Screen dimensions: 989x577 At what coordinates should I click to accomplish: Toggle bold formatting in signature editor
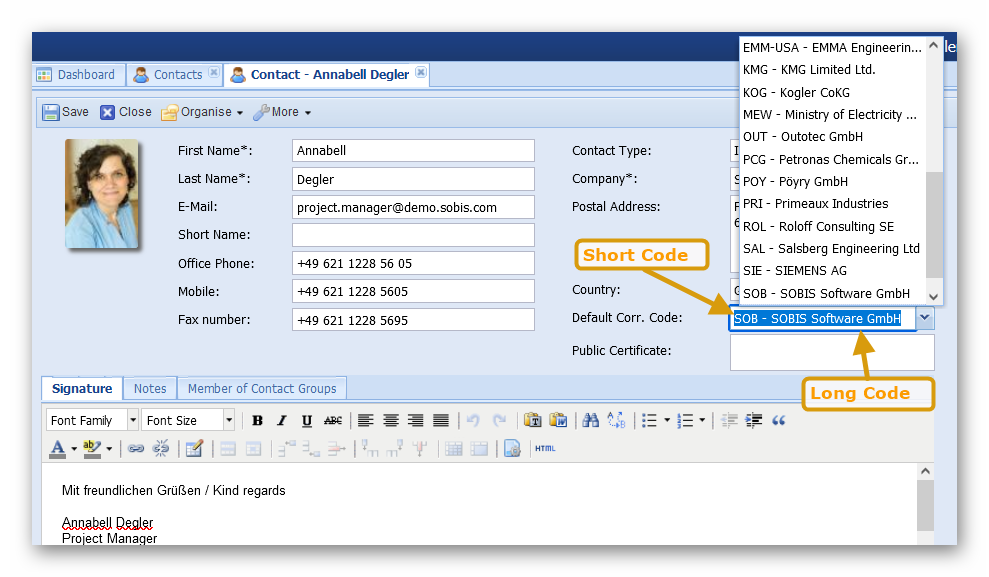coord(257,421)
